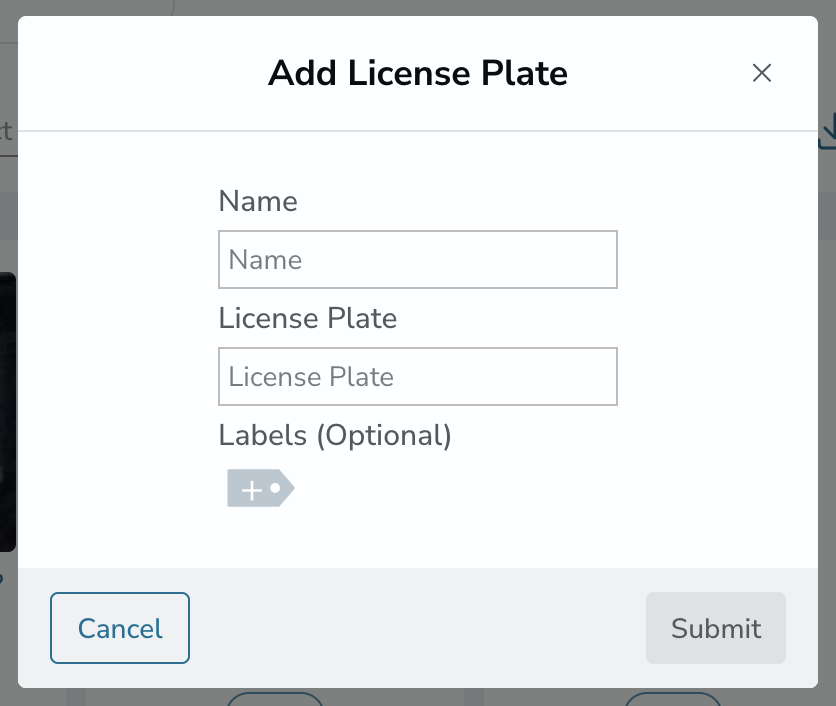The width and height of the screenshot is (836, 706).
Task: Close the Add License Plate dialog
Action: pyautogui.click(x=761, y=73)
